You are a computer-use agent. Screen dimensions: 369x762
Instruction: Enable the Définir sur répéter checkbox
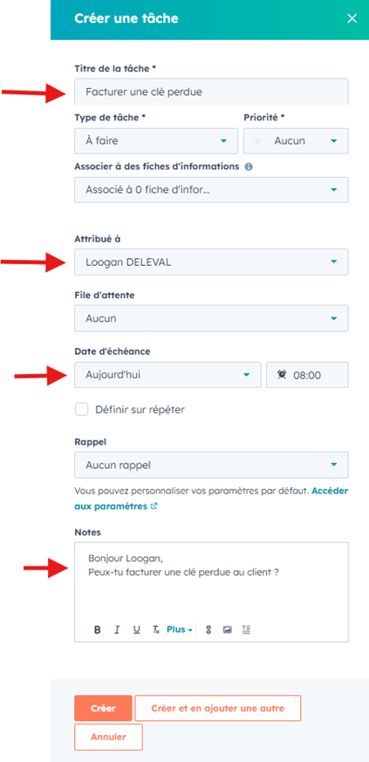pyautogui.click(x=81, y=410)
